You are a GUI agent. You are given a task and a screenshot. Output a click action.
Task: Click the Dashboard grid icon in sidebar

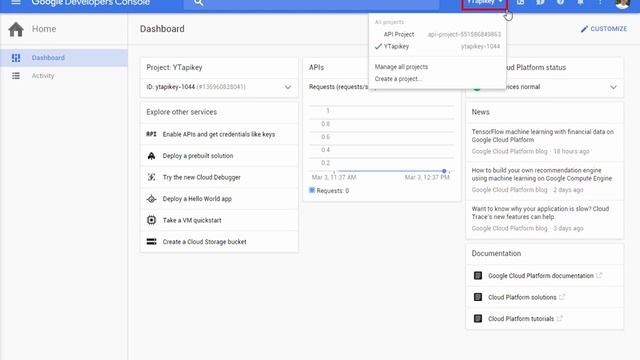[x=16, y=58]
